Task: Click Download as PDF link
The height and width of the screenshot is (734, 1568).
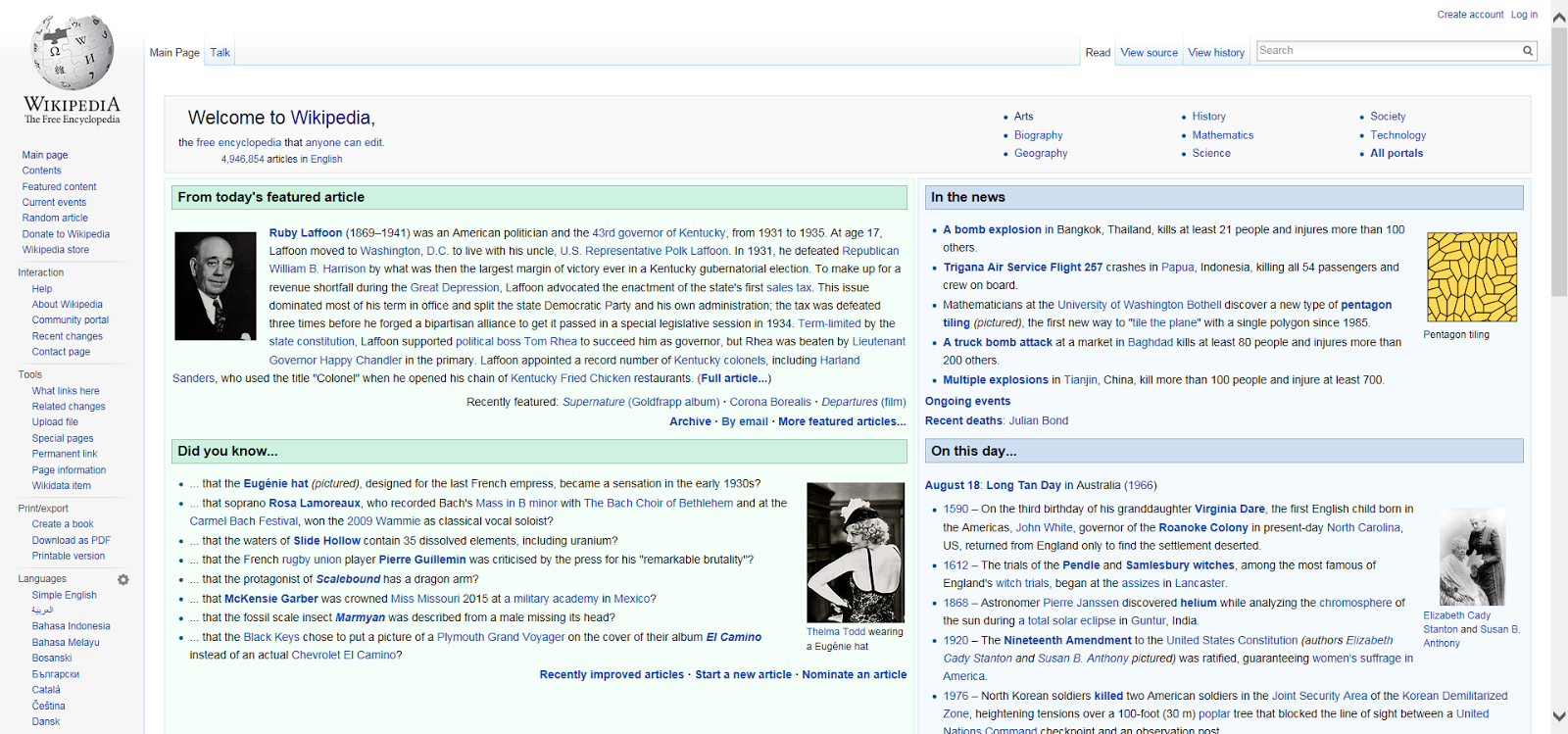Action: click(71, 541)
